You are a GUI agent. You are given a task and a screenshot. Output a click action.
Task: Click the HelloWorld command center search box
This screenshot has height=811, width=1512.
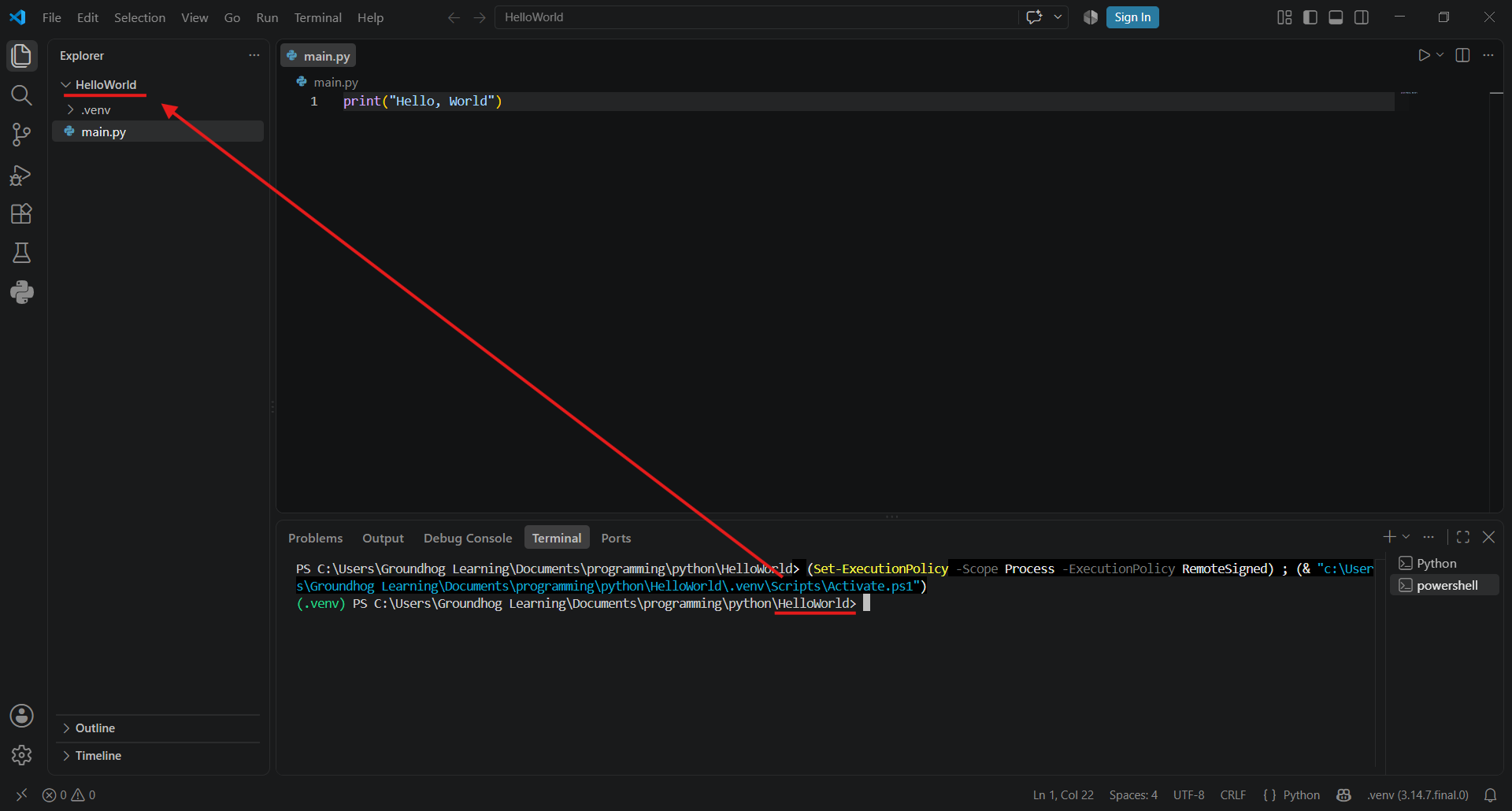click(756, 17)
